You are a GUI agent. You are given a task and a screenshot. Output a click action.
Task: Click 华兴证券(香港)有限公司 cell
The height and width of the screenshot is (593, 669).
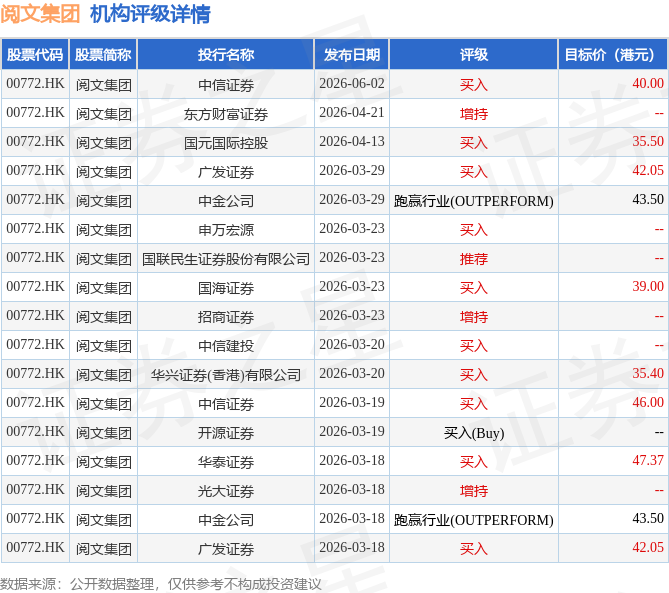tap(226, 375)
